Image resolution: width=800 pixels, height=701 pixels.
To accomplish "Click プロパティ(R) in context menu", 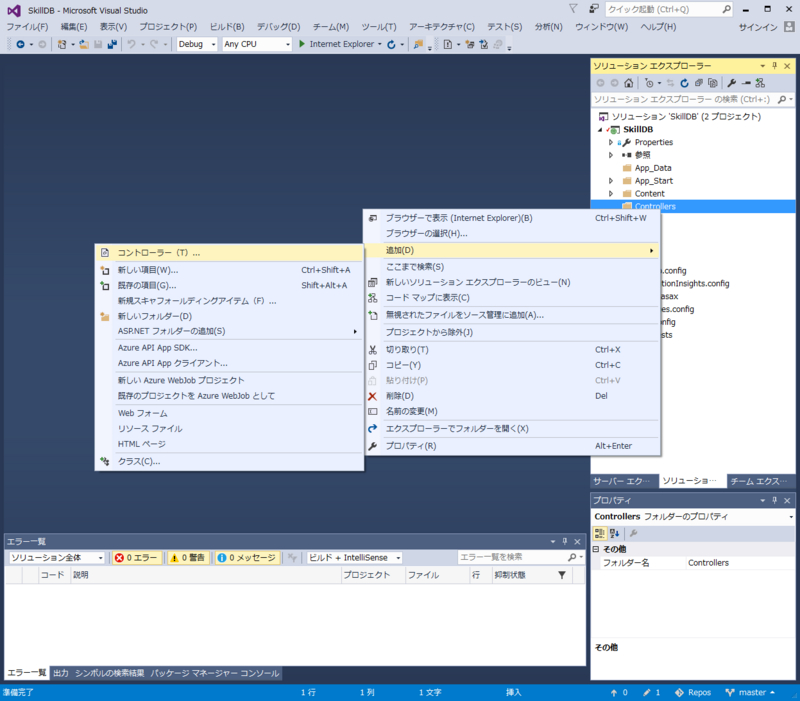I will (512, 446).
